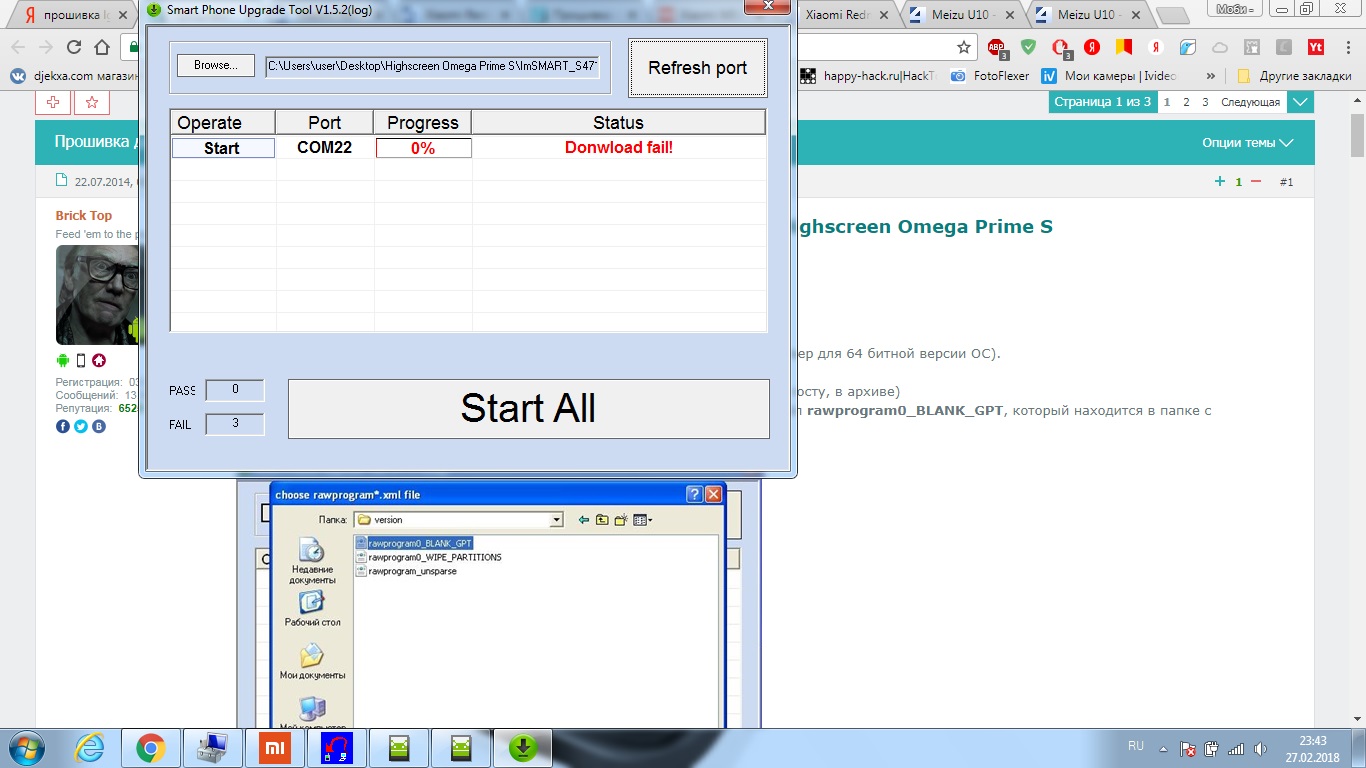Click the up-one-level folder icon in file dialog
This screenshot has height=768, width=1366.
coord(602,520)
